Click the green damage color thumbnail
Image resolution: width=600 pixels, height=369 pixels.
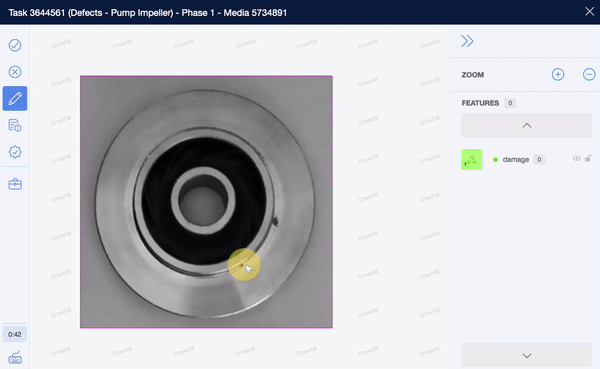(x=471, y=160)
